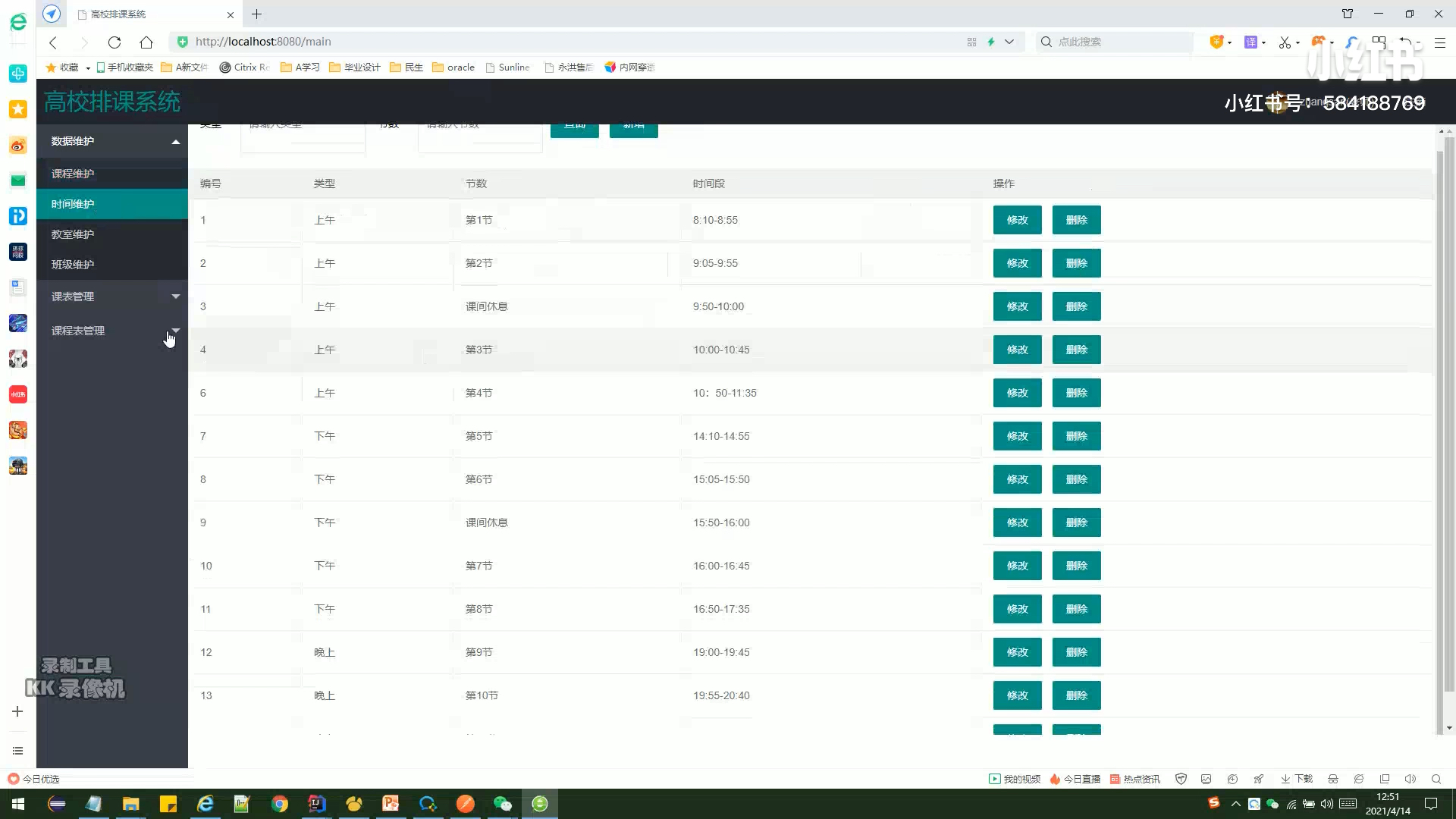The width and height of the screenshot is (1456, 819).
Task: Open the 毕业设计 bookmark folder
Action: click(355, 67)
